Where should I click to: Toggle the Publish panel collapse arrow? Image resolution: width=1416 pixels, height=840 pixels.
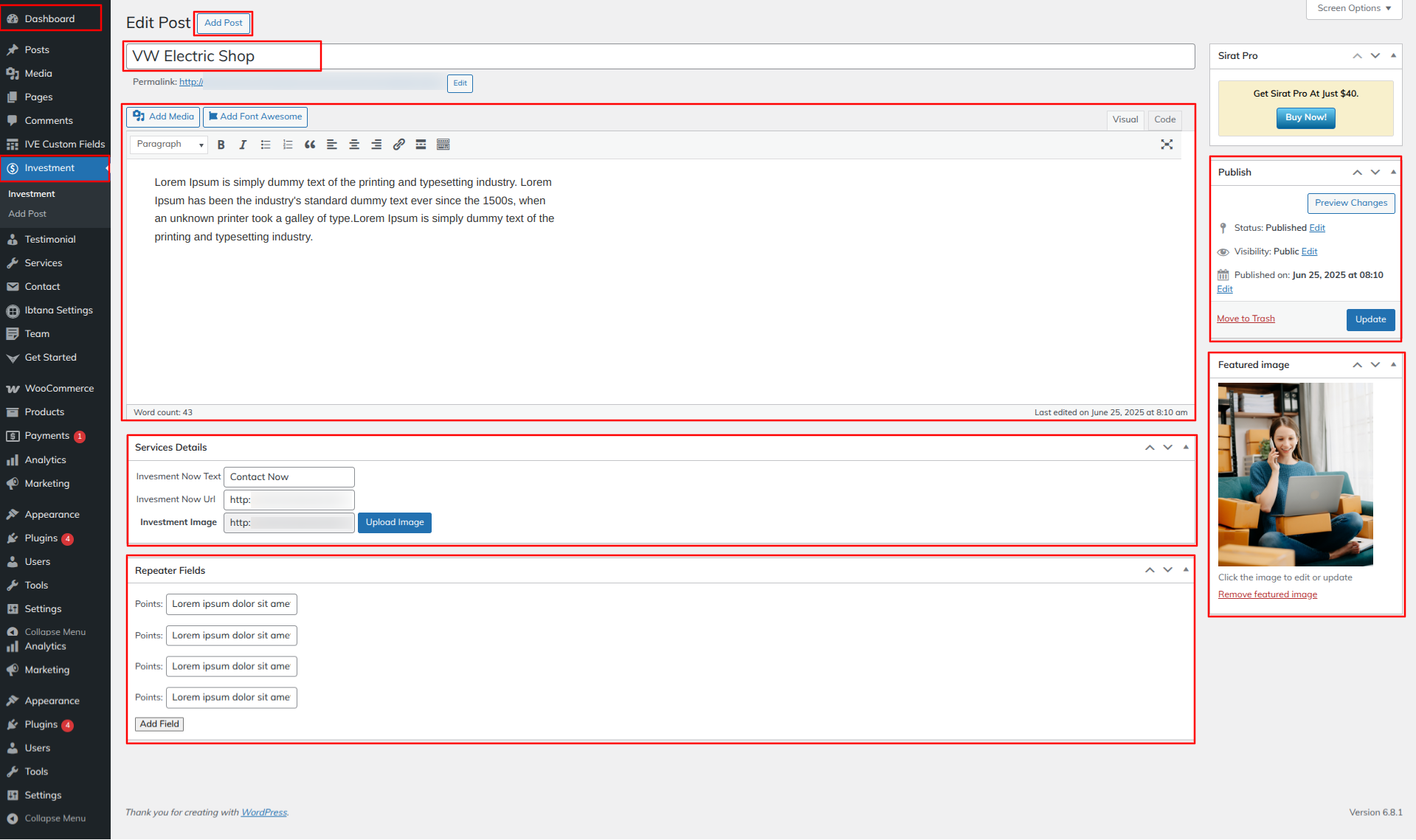[1393, 172]
